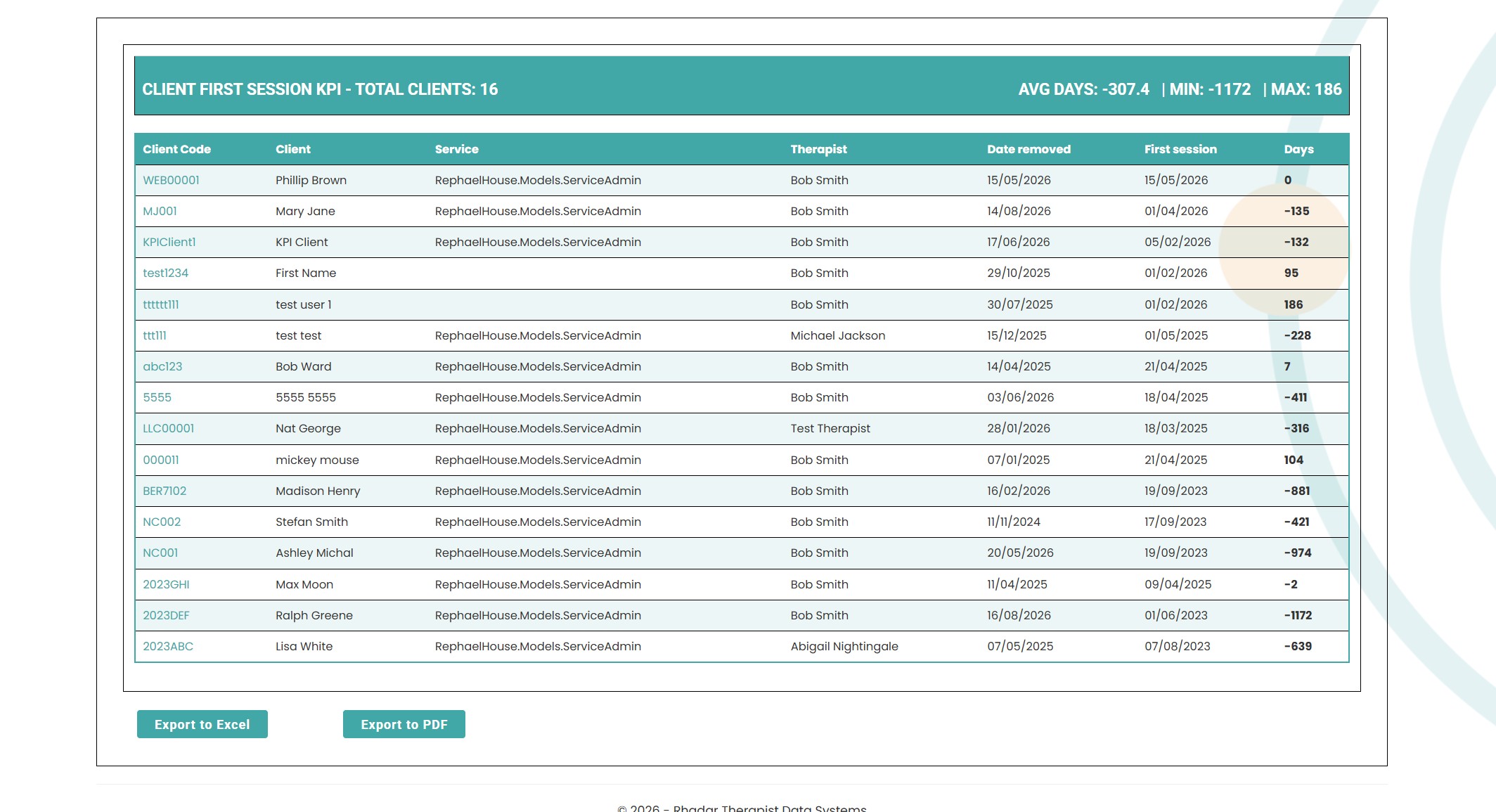Click date removed 11/11/2024
The image size is (1496, 812).
pyautogui.click(x=1013, y=522)
